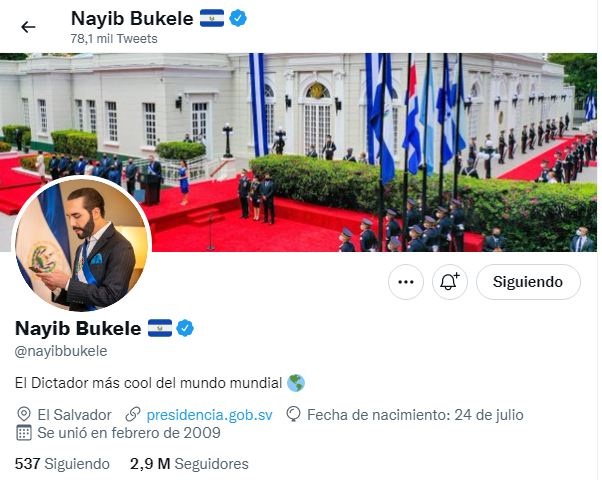This screenshot has width=602, height=480.
Task: Enable notifications with the bell icon
Action: 450,282
